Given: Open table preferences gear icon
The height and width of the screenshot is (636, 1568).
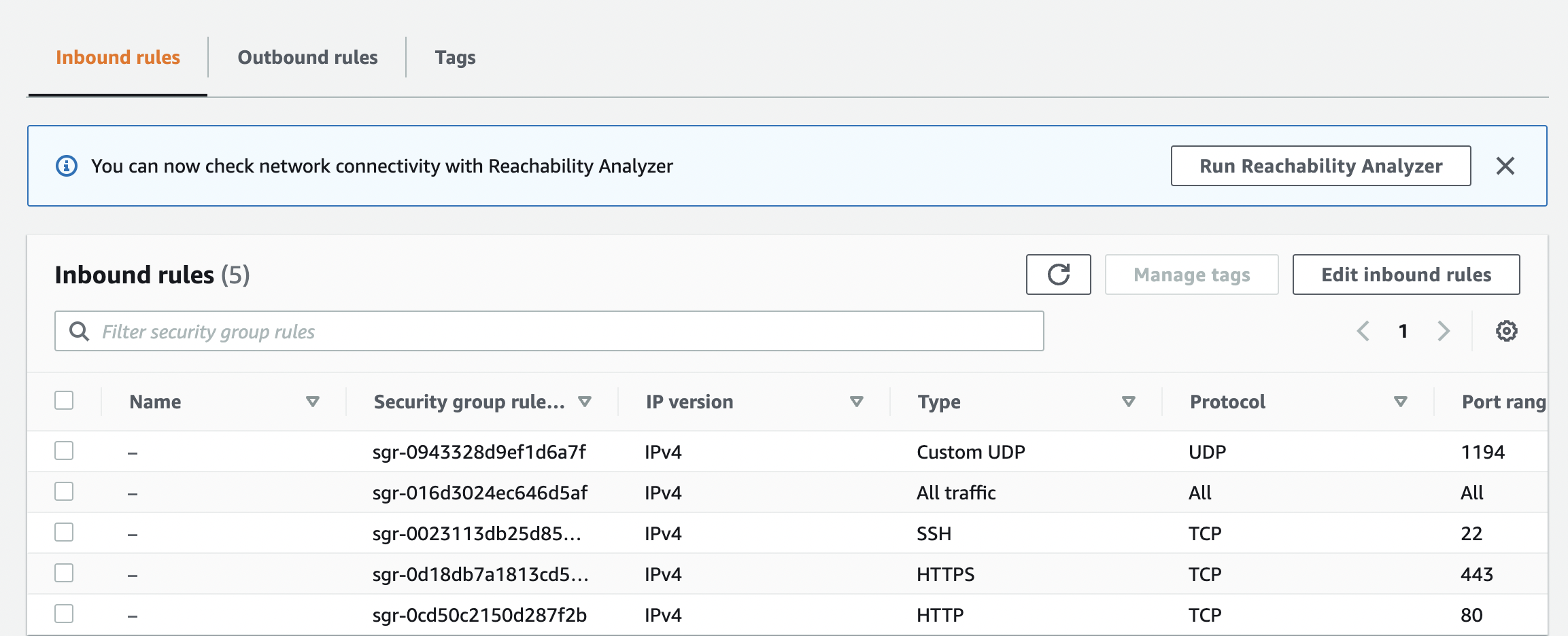Looking at the screenshot, I should 1506,331.
